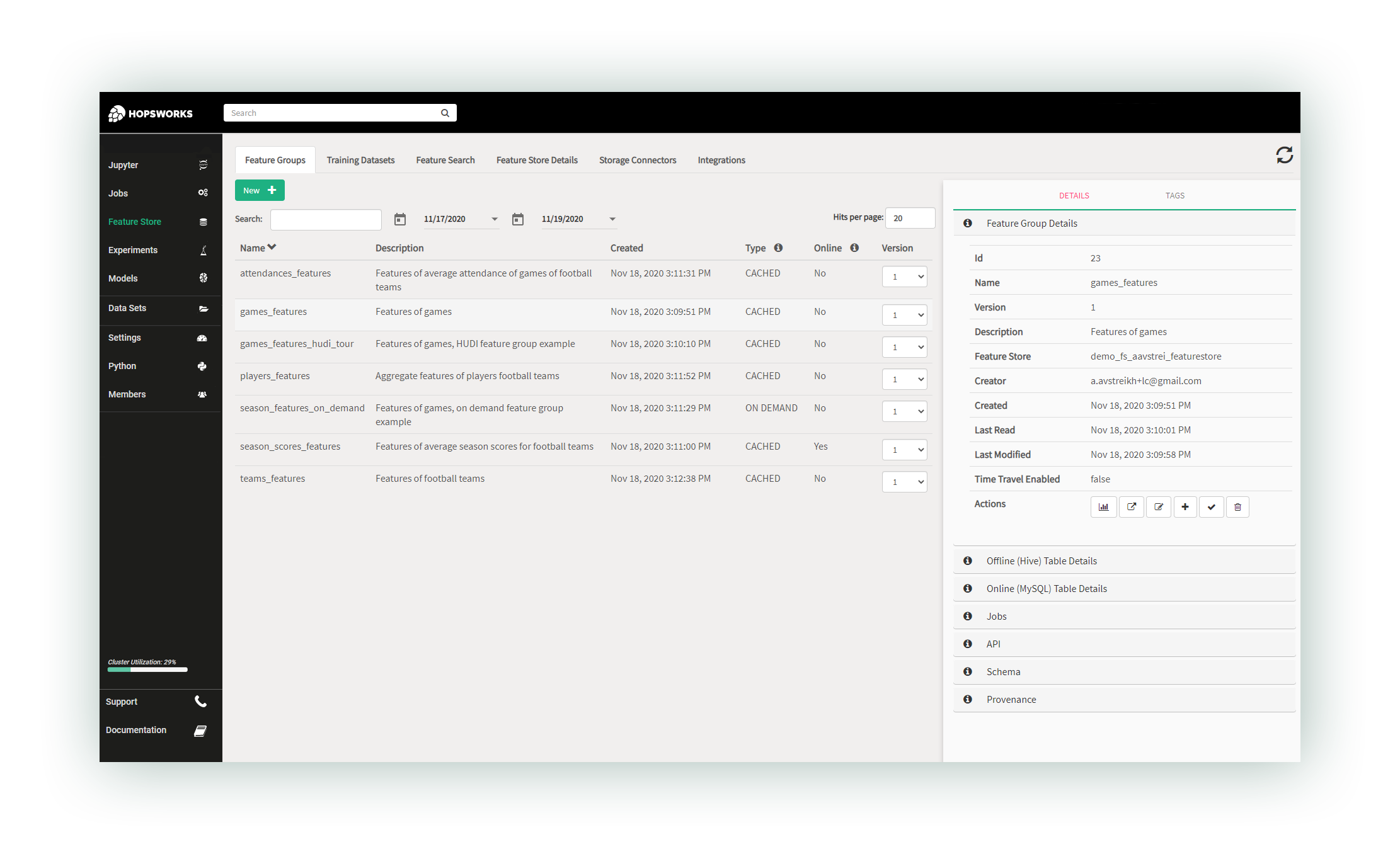The height and width of the screenshot is (854, 1400).
Task: Open Data Sets via the folder icon
Action: point(203,309)
